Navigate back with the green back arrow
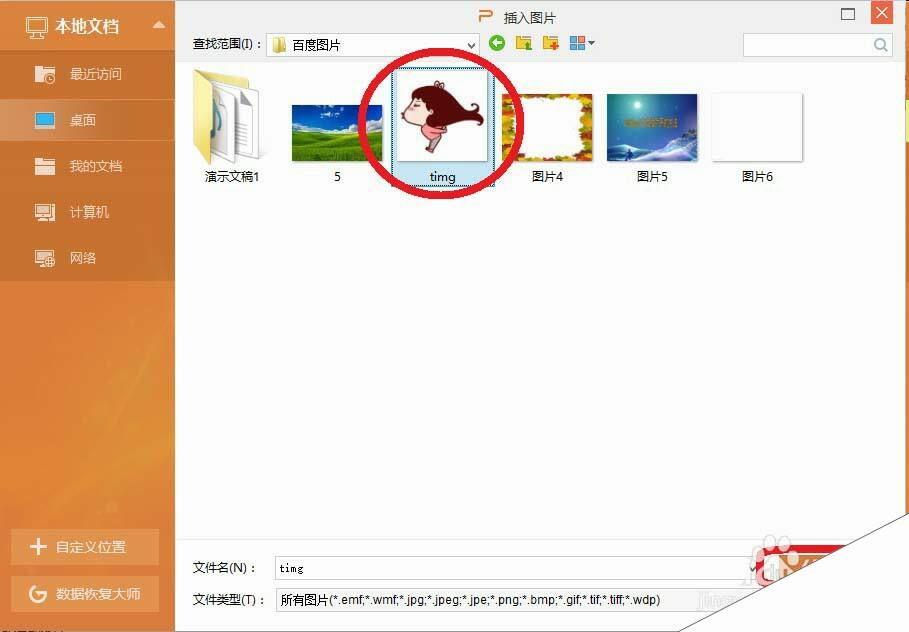This screenshot has width=909, height=632. click(496, 44)
